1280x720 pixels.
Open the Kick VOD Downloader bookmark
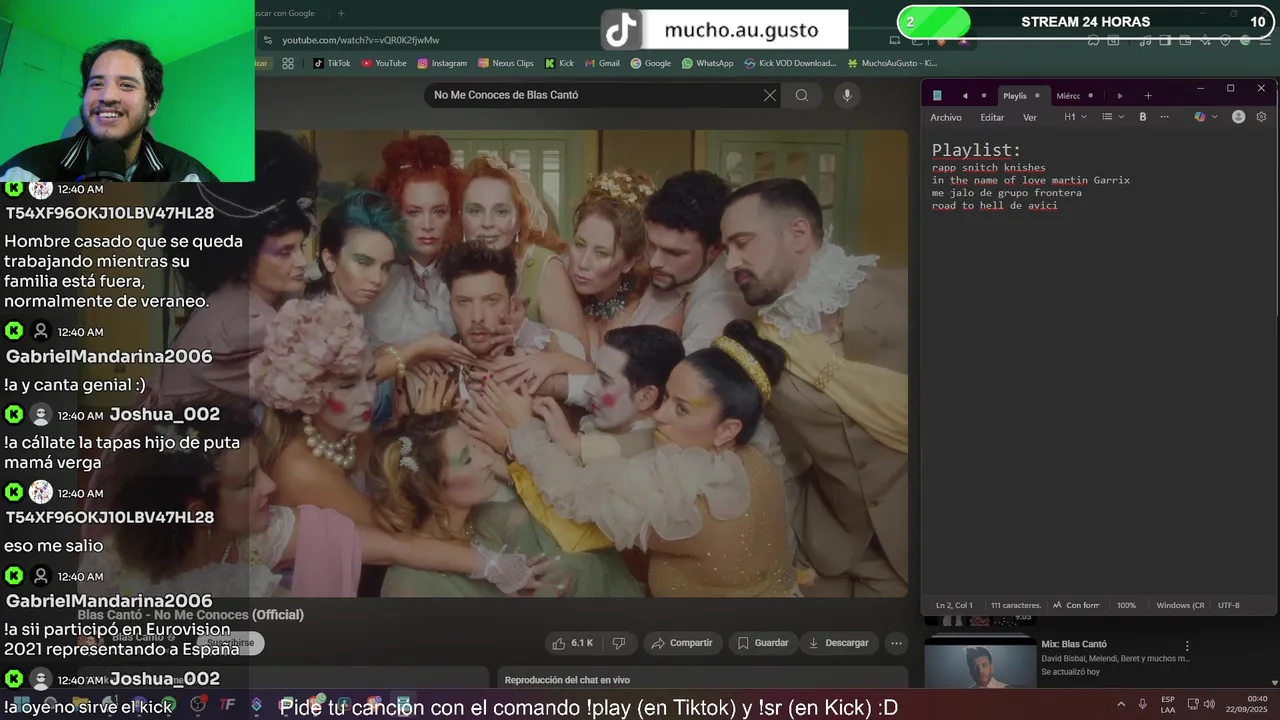(x=790, y=63)
